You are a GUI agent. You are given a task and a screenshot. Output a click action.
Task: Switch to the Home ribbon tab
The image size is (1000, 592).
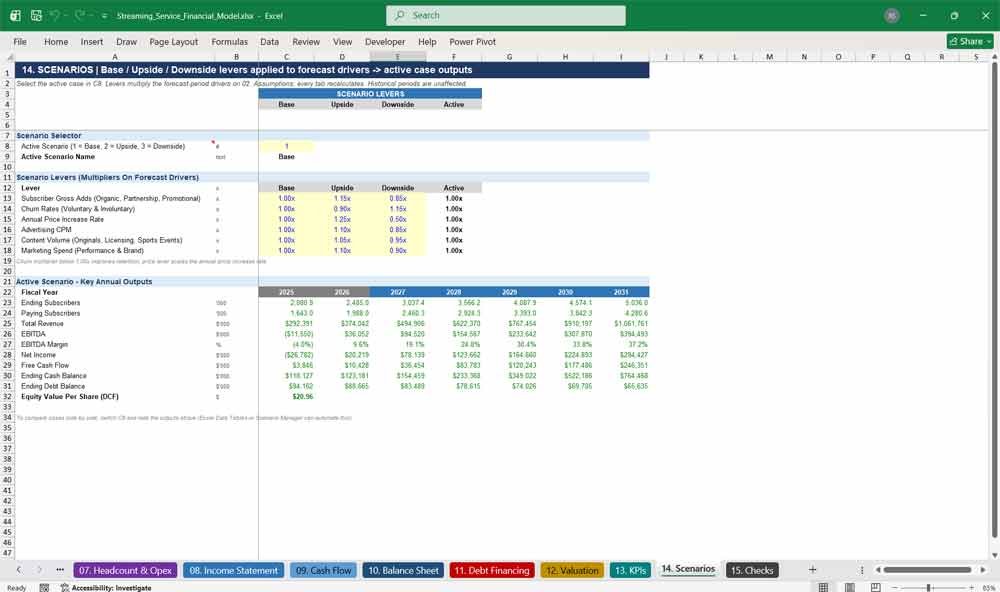click(x=56, y=41)
